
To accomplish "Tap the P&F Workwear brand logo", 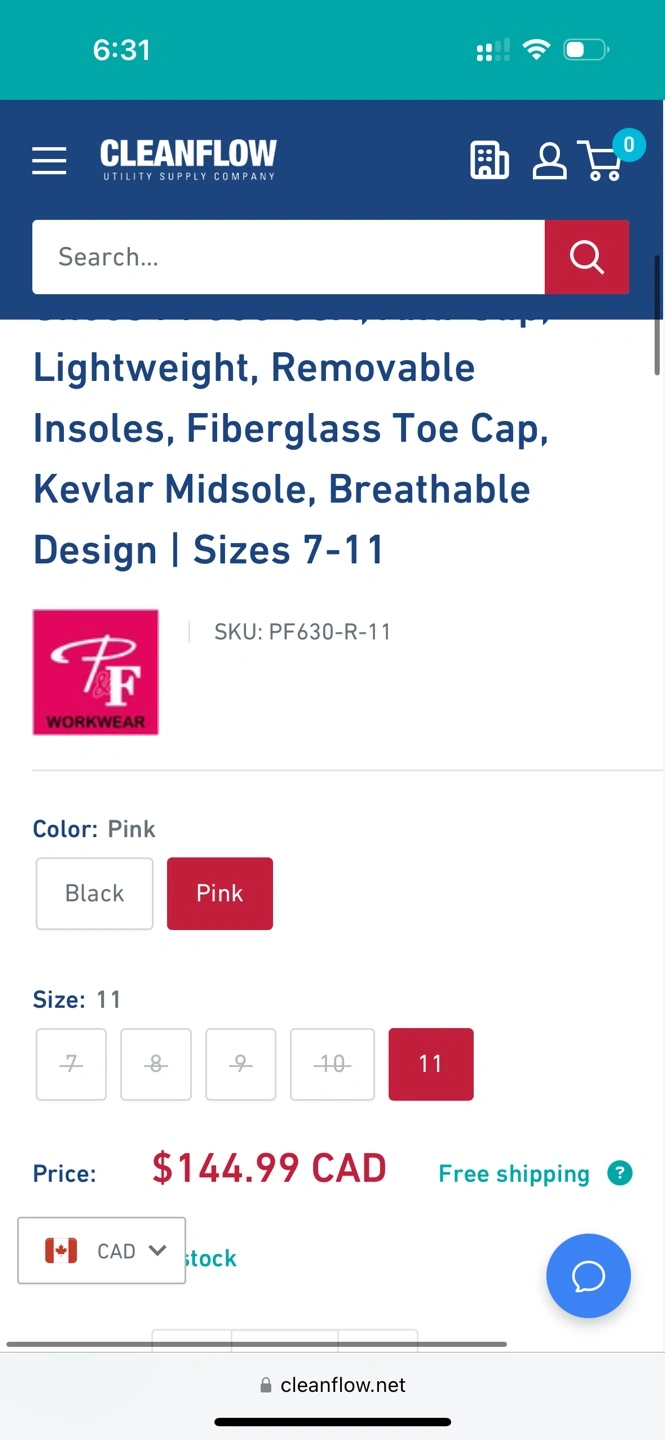I will tap(96, 672).
